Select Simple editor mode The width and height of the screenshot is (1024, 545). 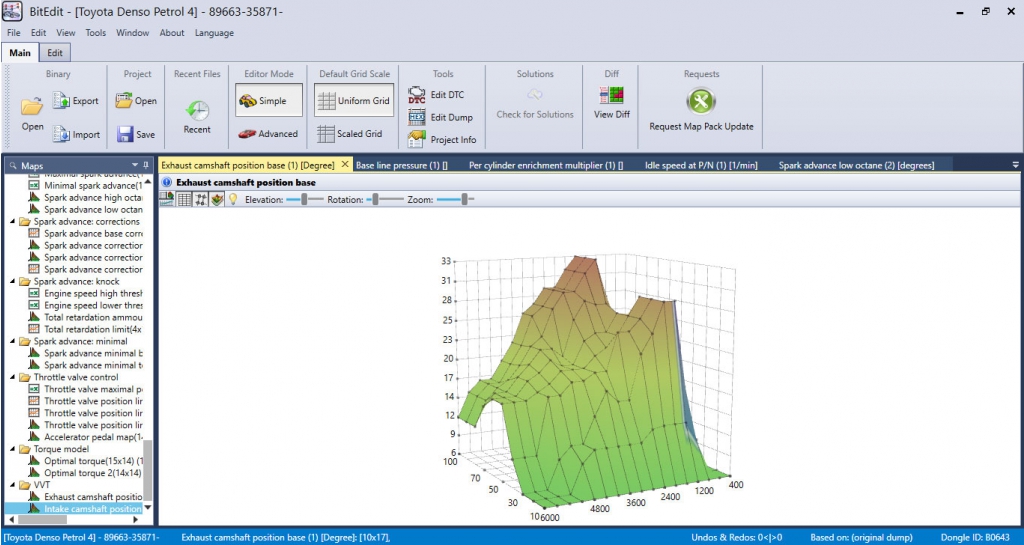(269, 101)
